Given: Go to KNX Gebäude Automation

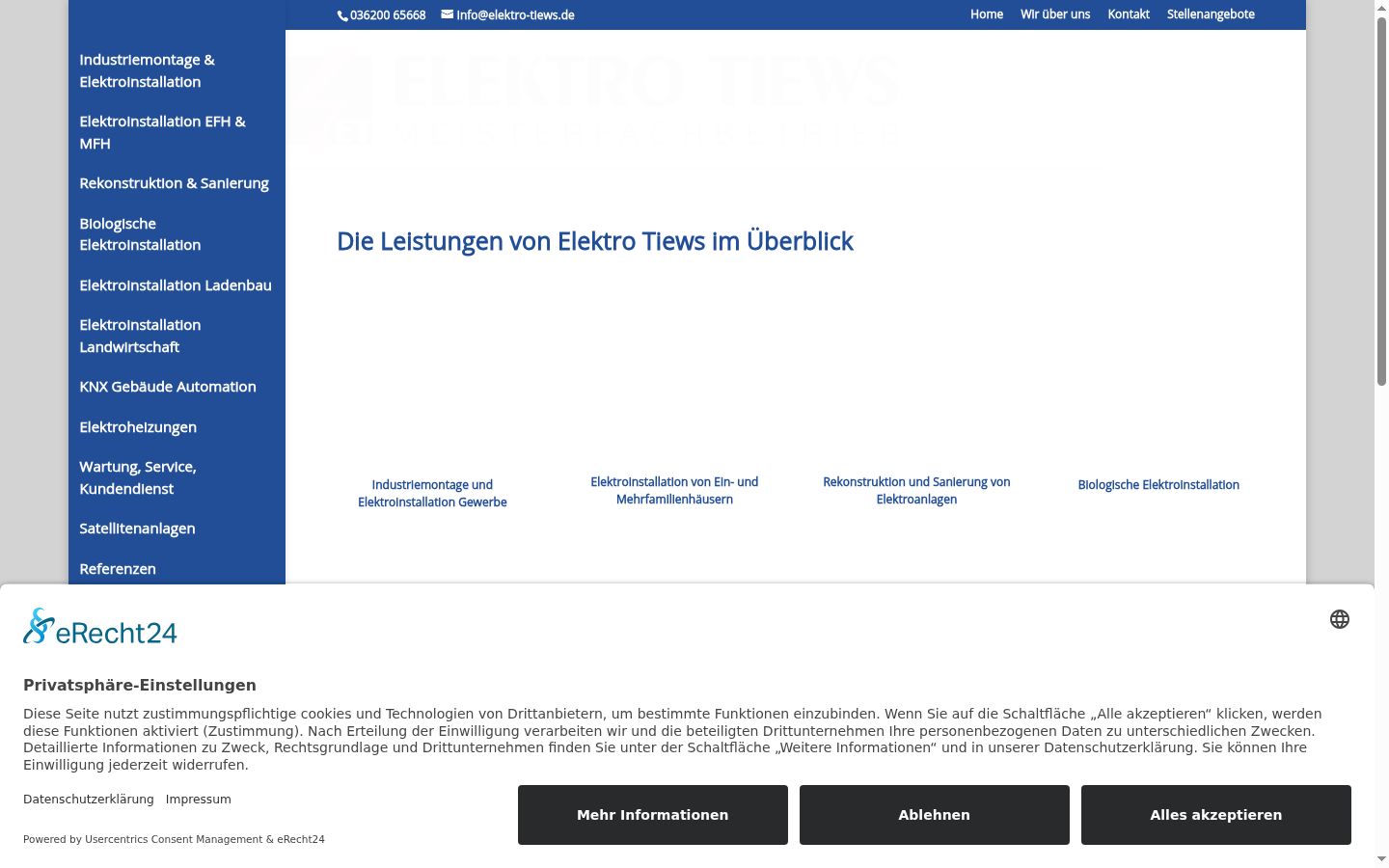Looking at the screenshot, I should [x=168, y=387].
